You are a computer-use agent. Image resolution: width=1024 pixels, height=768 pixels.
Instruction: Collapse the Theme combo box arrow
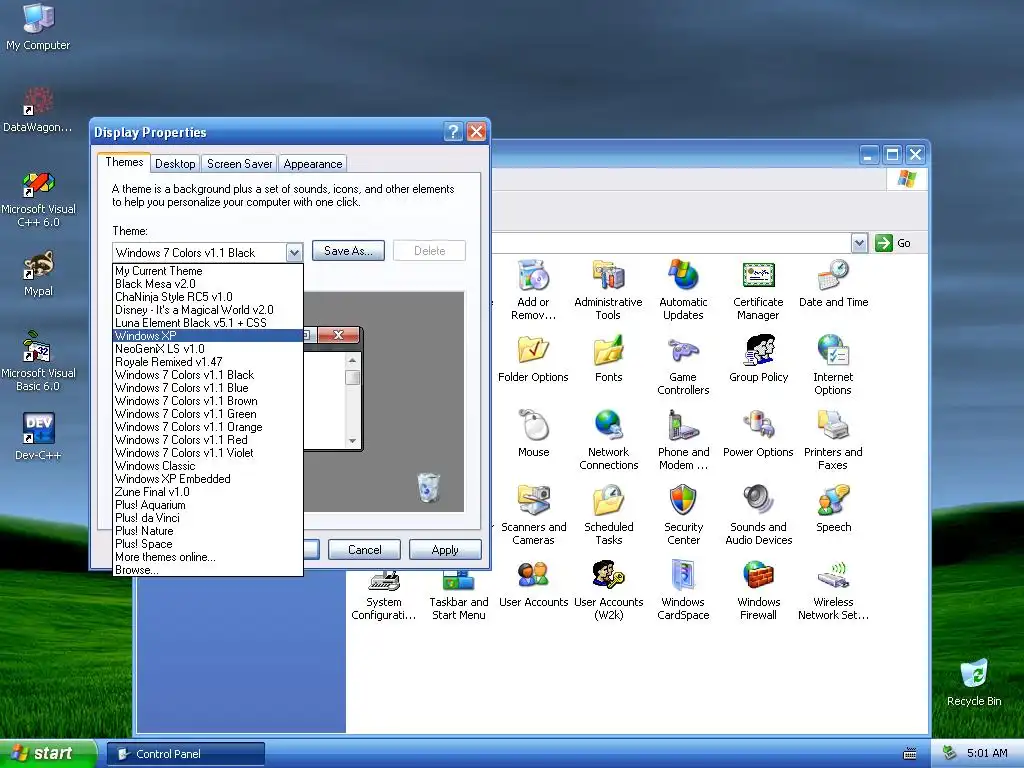pyautogui.click(x=295, y=252)
